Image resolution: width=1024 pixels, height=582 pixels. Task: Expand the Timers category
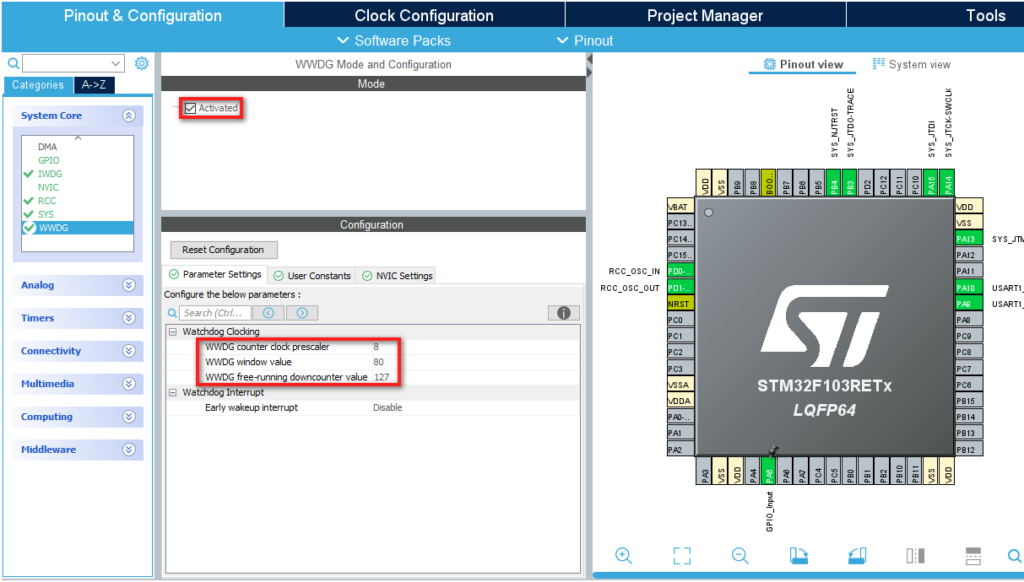pos(78,318)
